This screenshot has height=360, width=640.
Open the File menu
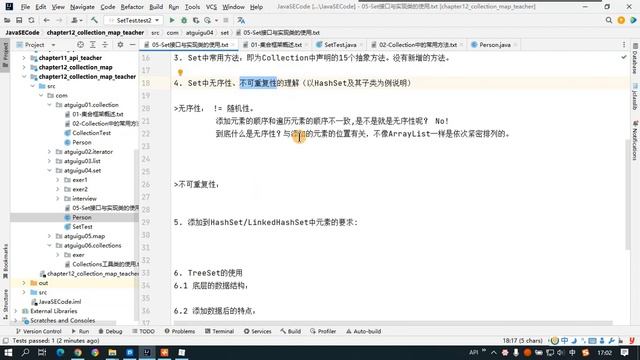25,7
